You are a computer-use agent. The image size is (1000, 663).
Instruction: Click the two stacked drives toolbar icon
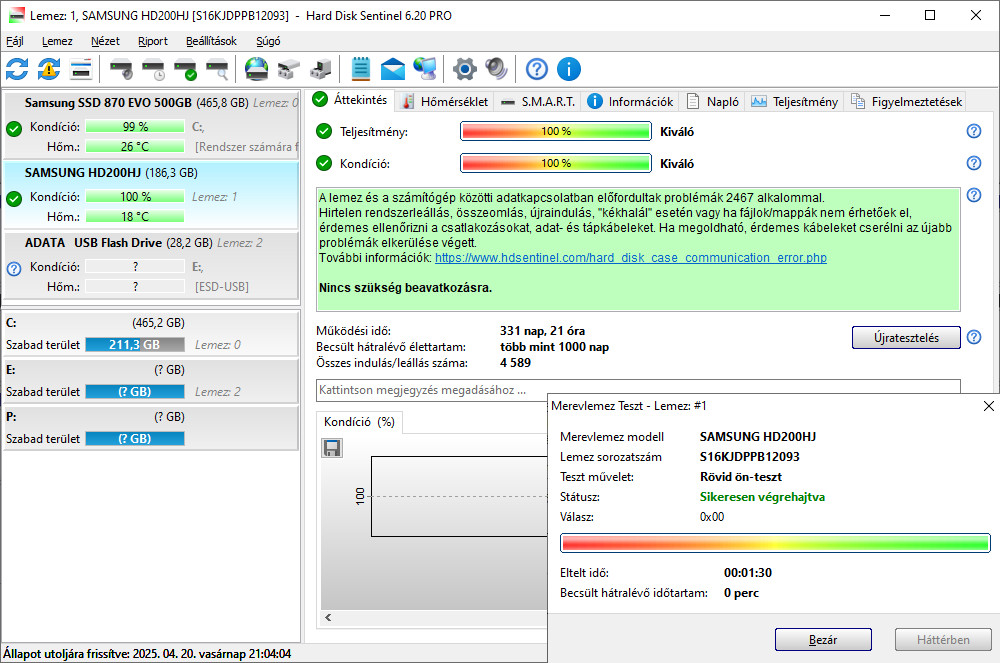(x=289, y=69)
